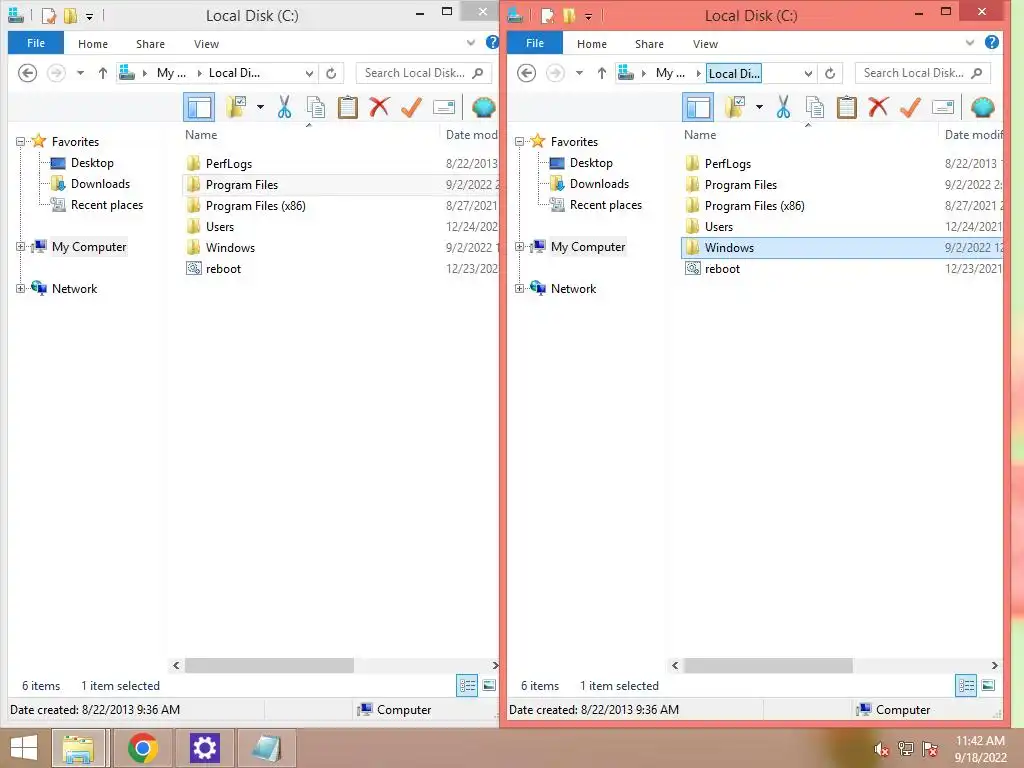This screenshot has width=1024, height=768.
Task: Click Up arrow in right window
Action: click(601, 73)
